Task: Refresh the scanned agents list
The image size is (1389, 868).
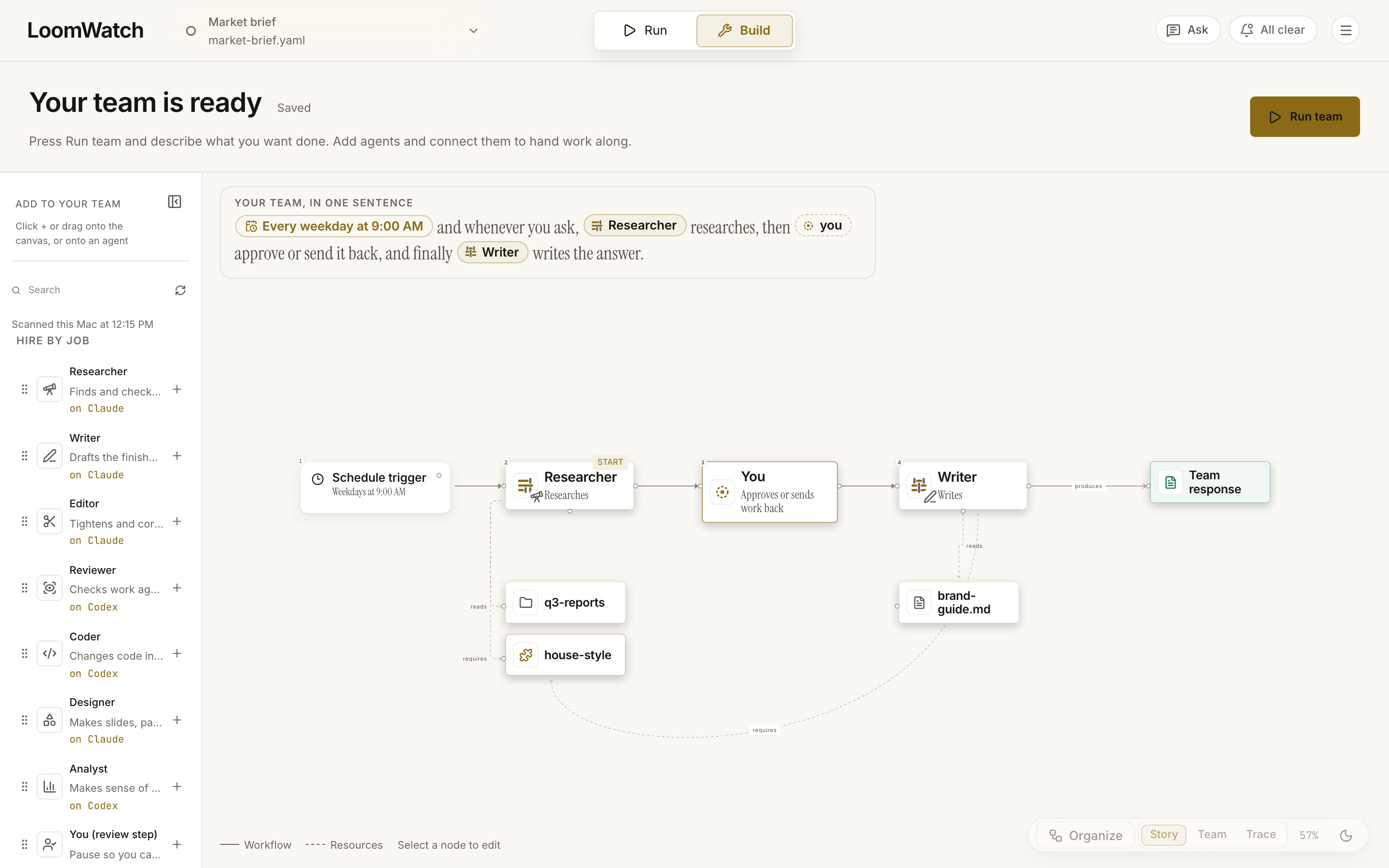Action: point(180,290)
